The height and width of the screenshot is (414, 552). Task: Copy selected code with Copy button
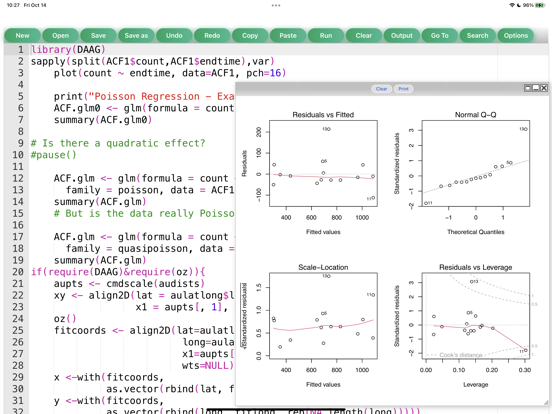tap(250, 36)
